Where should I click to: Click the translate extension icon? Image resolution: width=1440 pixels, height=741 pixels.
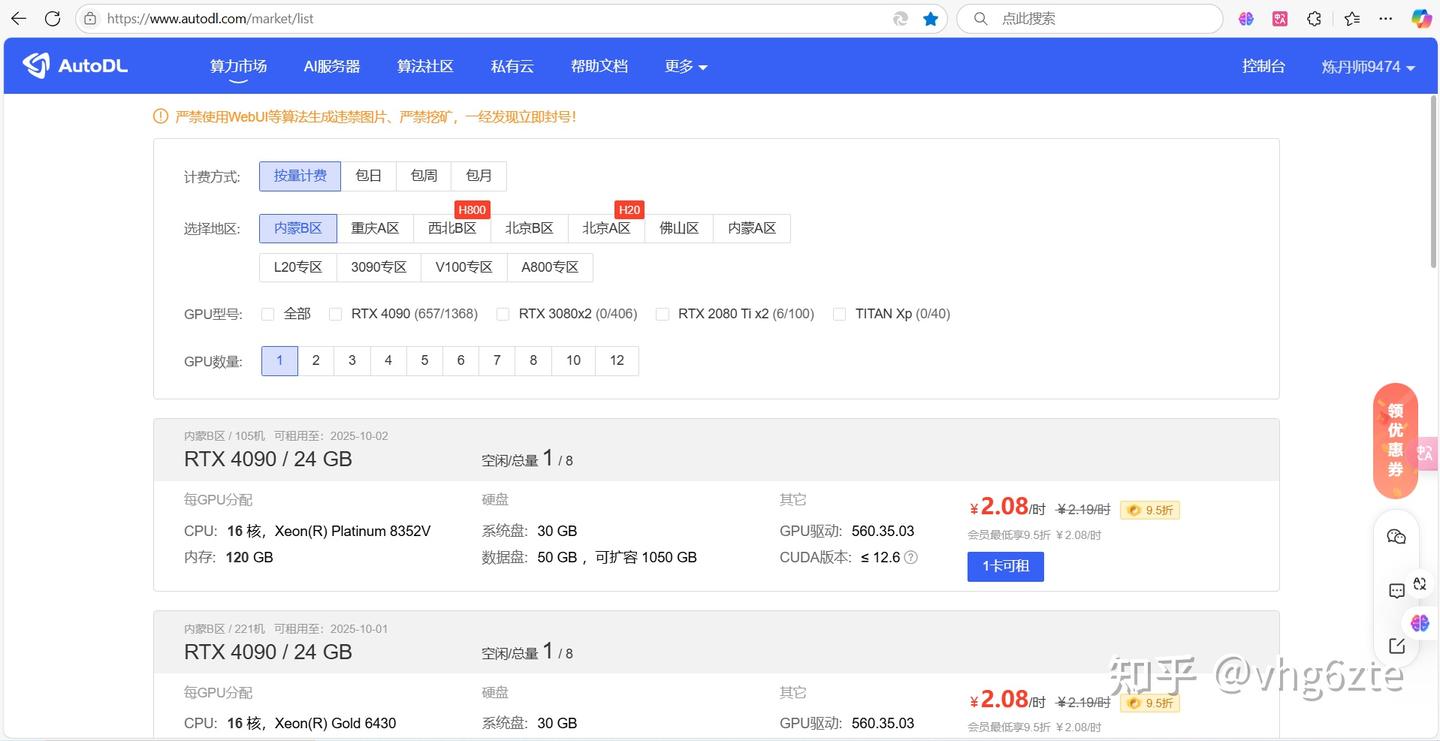pos(1281,18)
